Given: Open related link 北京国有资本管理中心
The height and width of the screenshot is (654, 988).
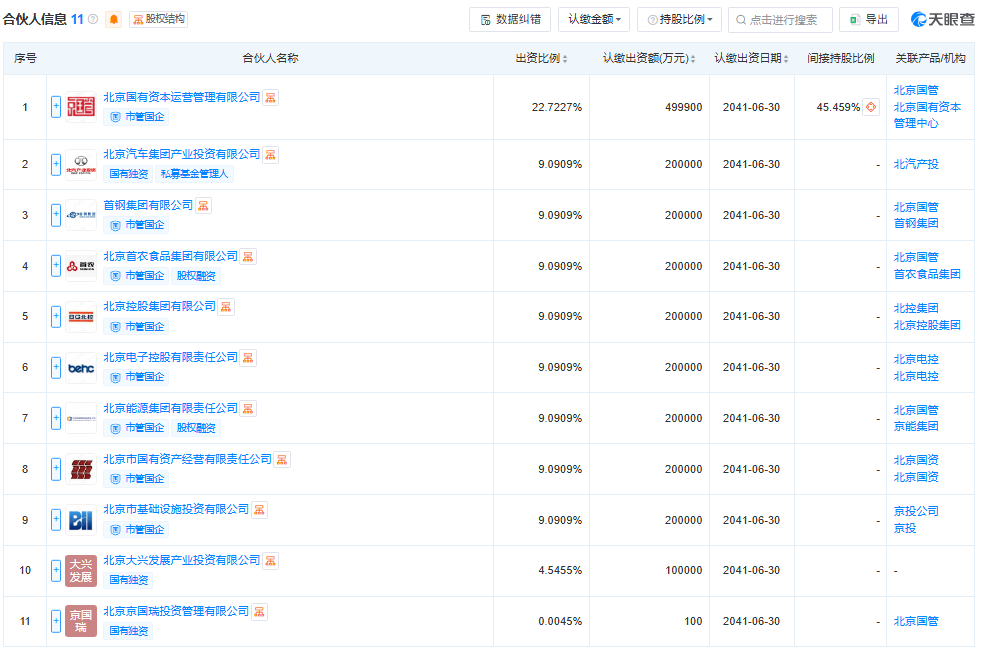Looking at the screenshot, I should (x=927, y=115).
